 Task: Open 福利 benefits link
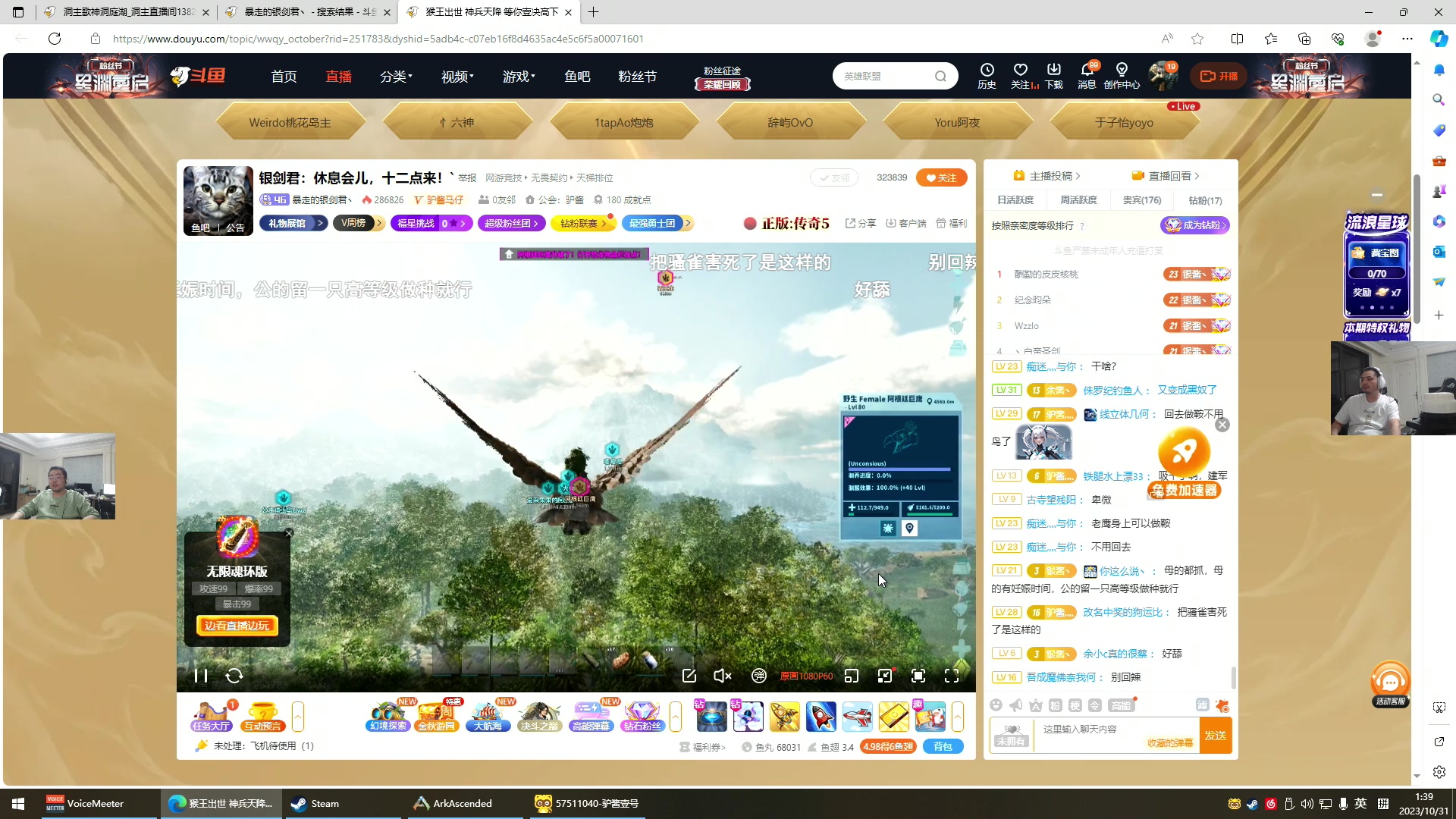point(951,223)
